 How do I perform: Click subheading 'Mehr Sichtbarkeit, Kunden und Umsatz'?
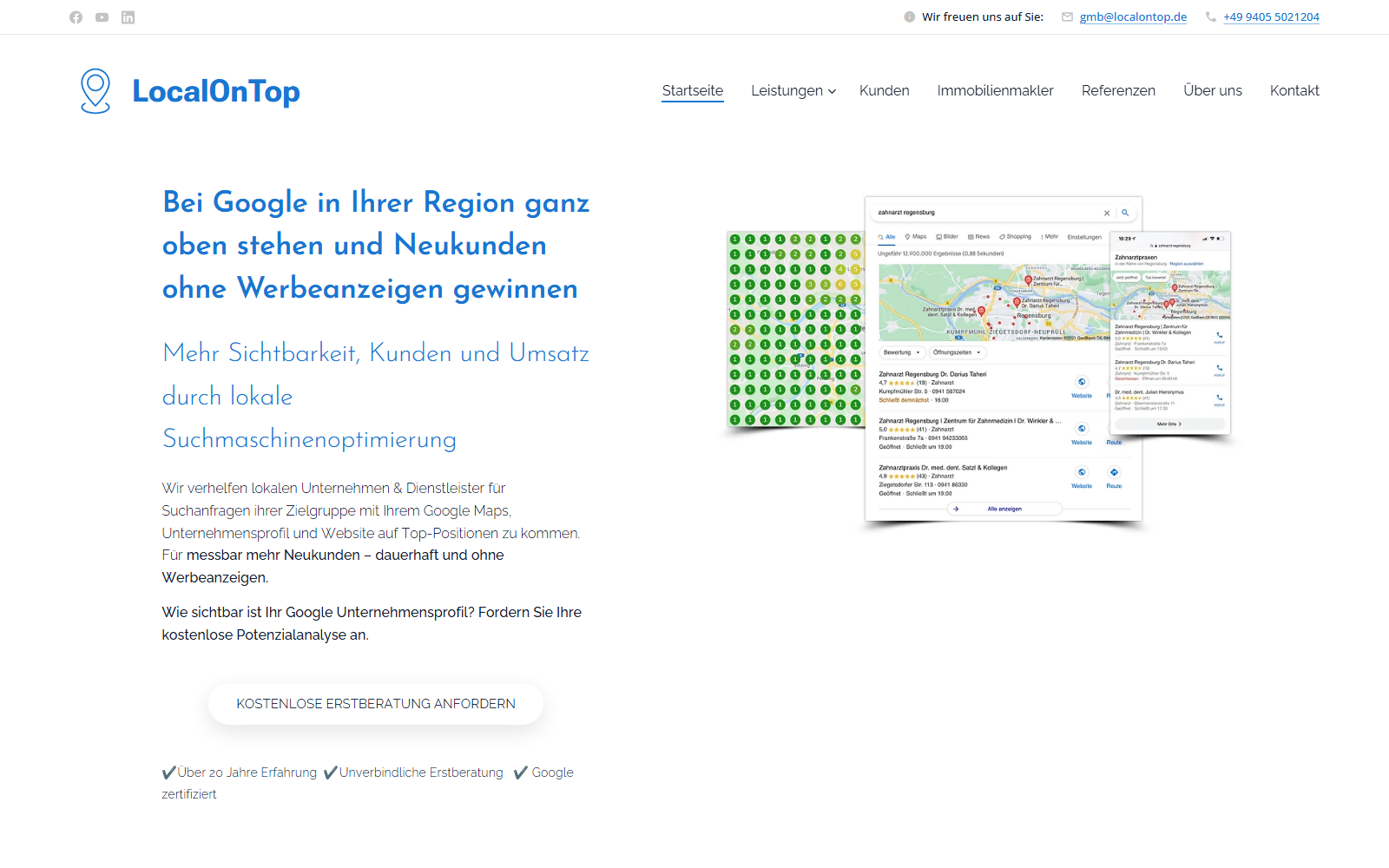376,353
